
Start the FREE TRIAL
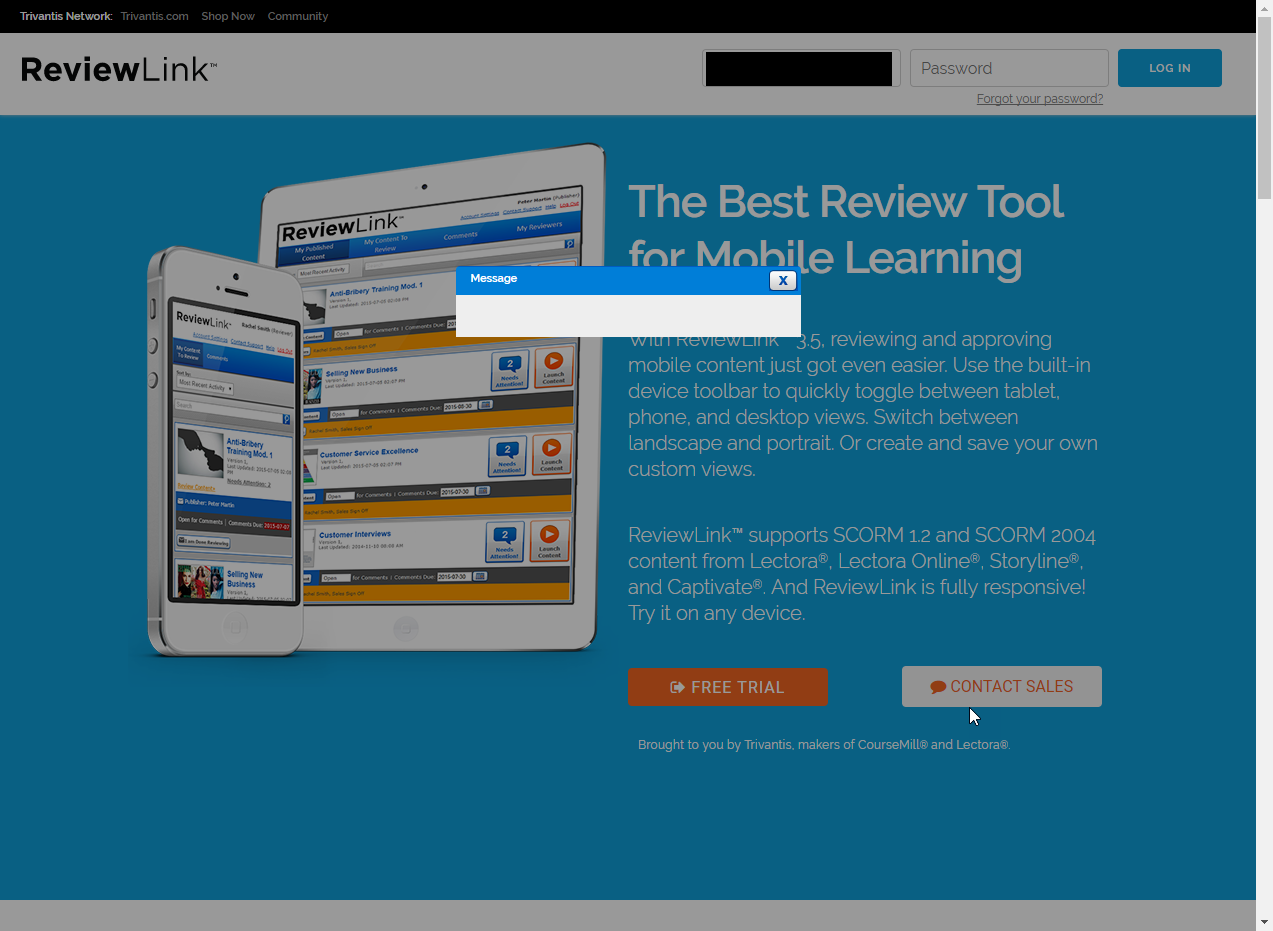coord(728,687)
